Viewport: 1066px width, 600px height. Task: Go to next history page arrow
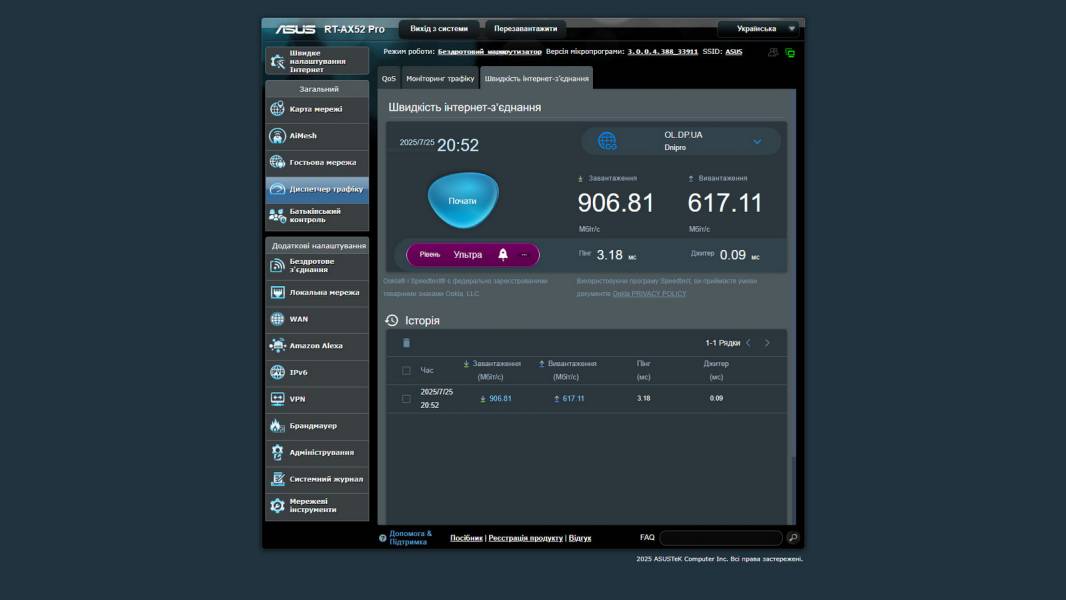(767, 343)
